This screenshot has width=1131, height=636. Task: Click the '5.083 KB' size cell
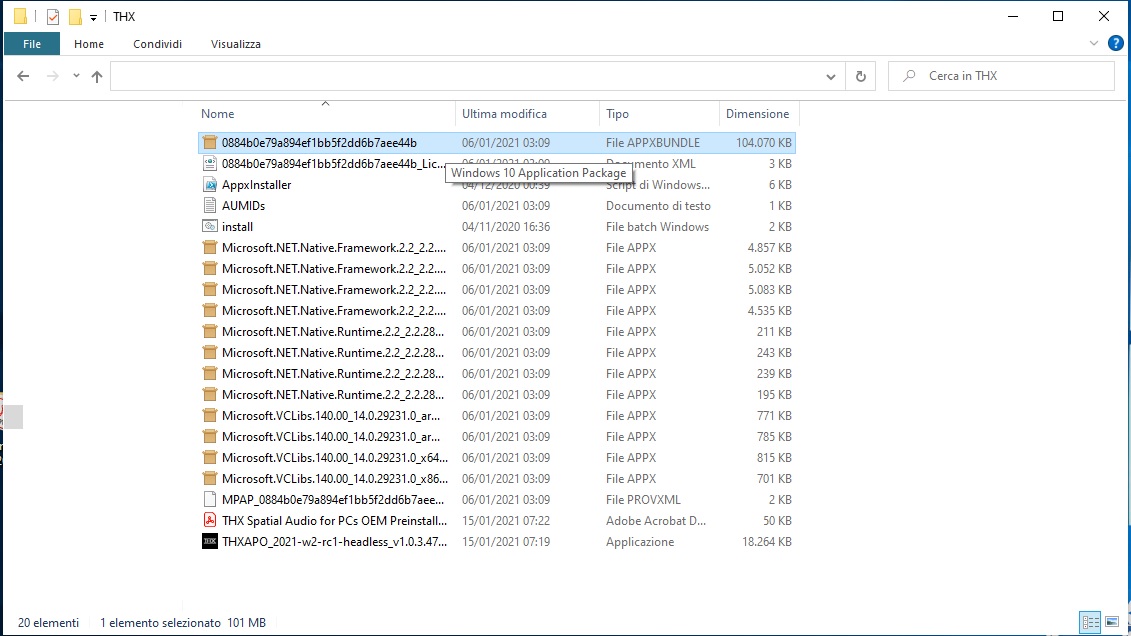(x=770, y=289)
